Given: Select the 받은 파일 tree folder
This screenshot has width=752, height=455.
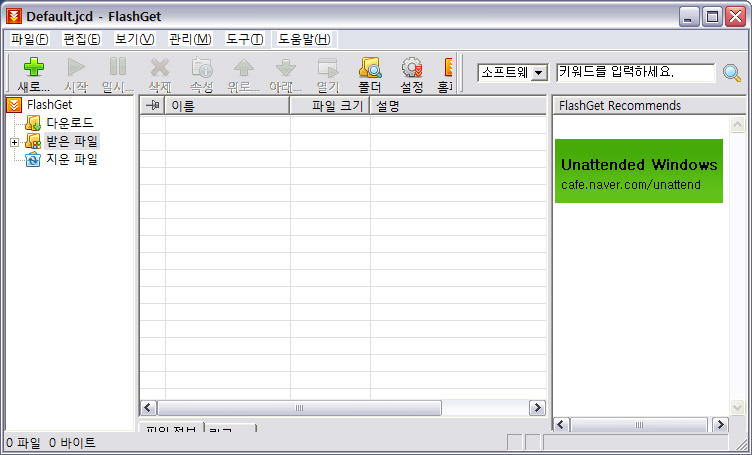Looking at the screenshot, I should click(x=72, y=141).
